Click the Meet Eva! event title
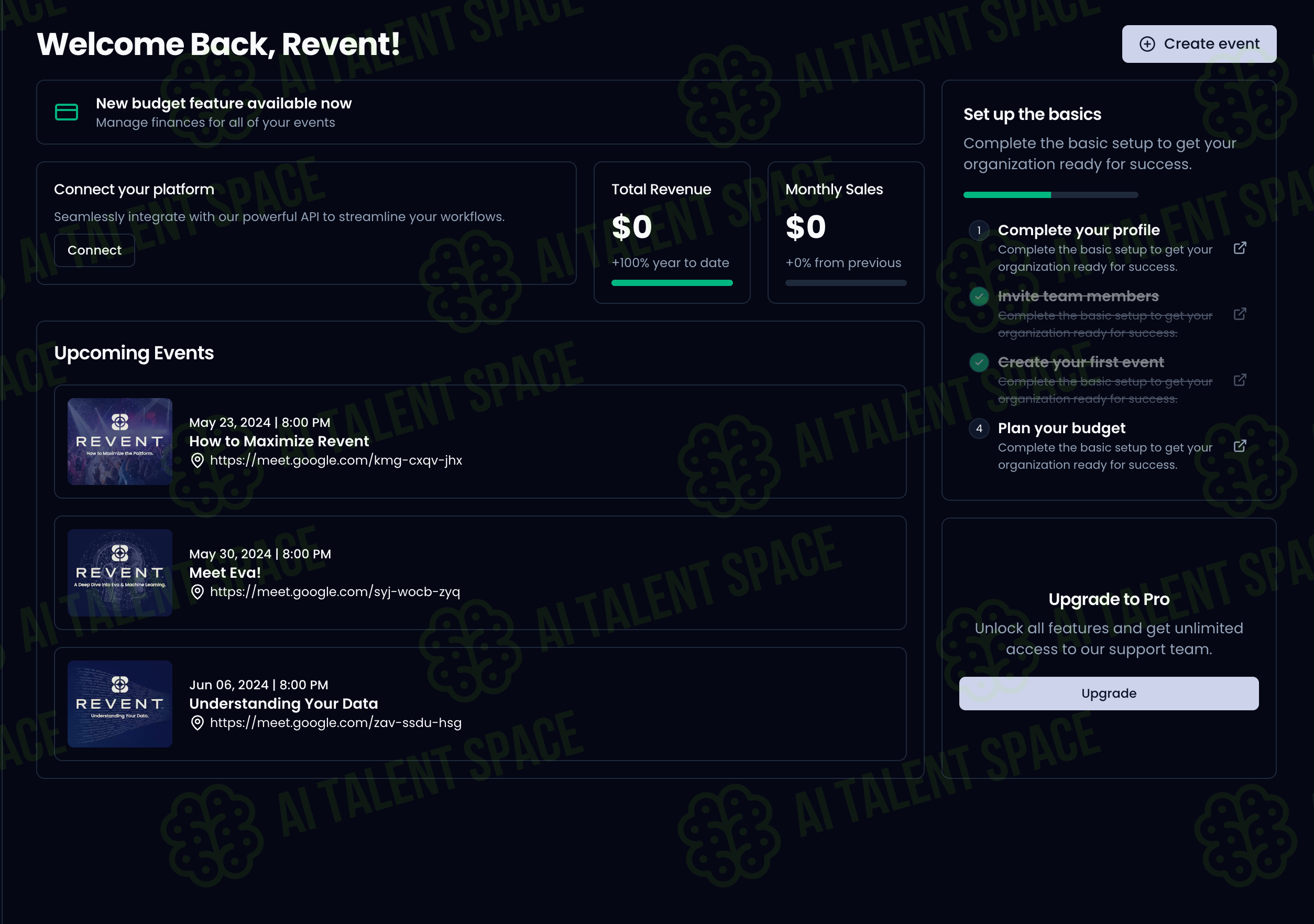Screen dimensions: 1314x924 click(x=225, y=573)
